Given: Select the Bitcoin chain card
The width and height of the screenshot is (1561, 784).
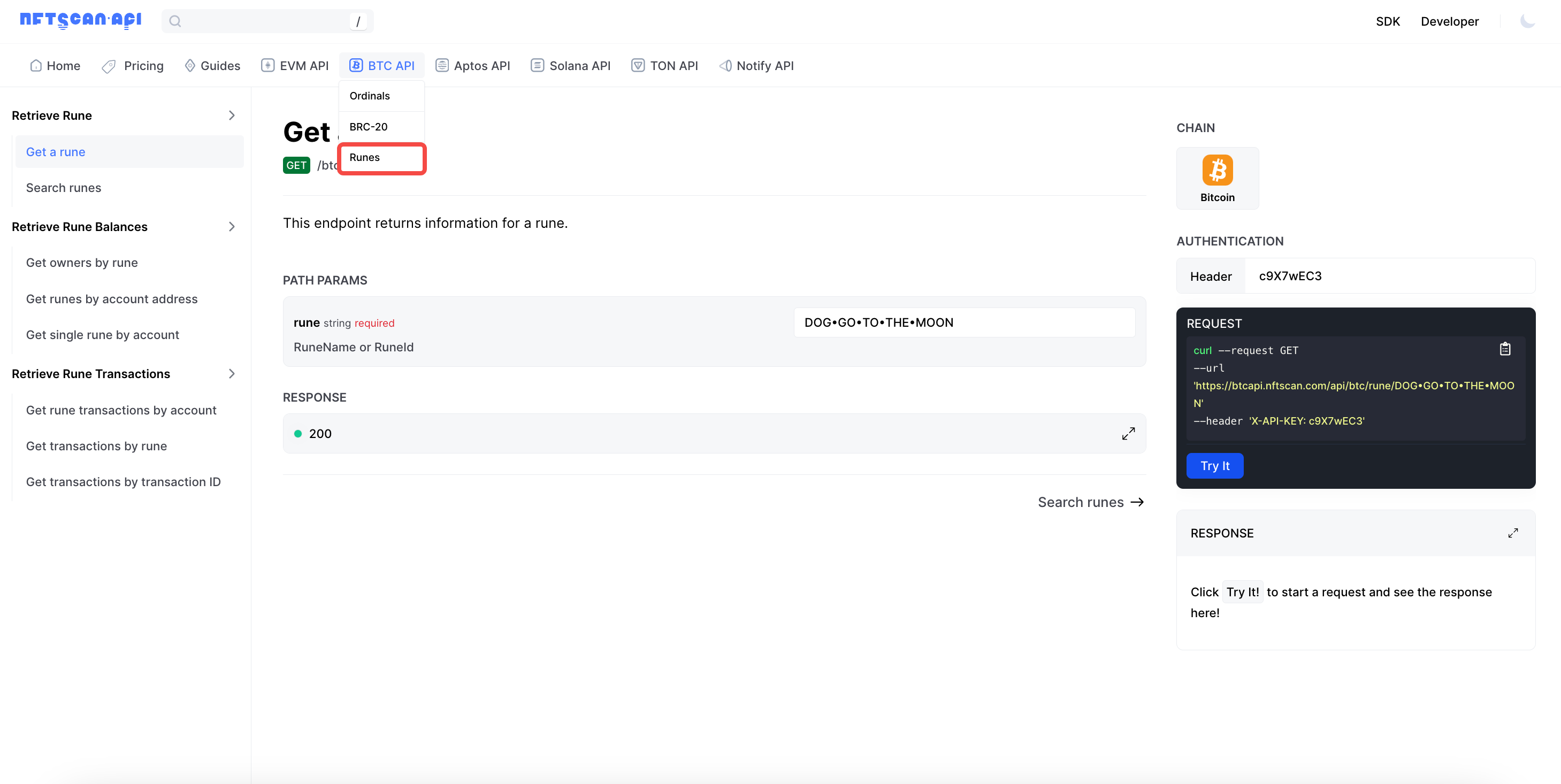Looking at the screenshot, I should pos(1217,178).
